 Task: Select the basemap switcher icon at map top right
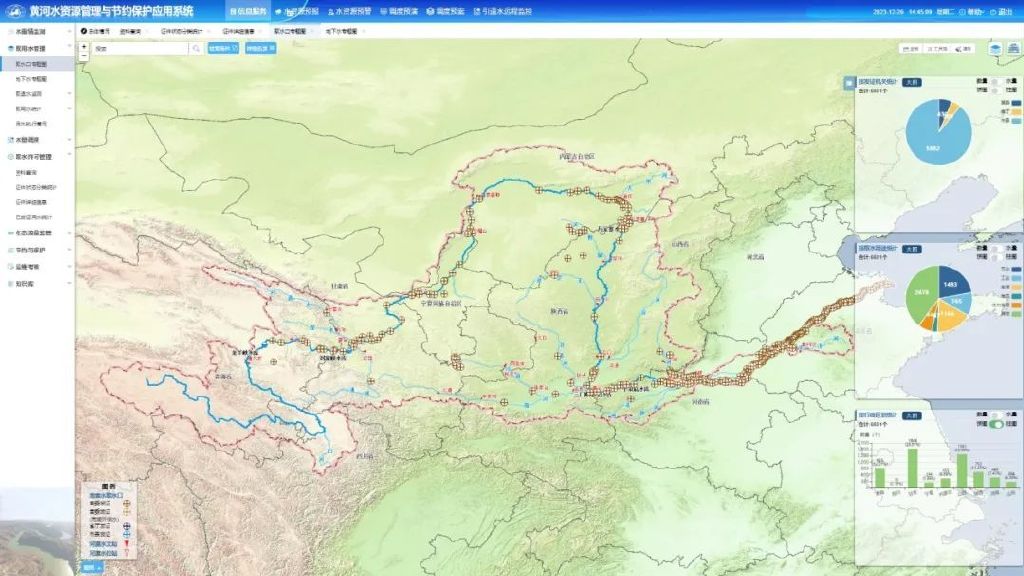click(x=1013, y=48)
